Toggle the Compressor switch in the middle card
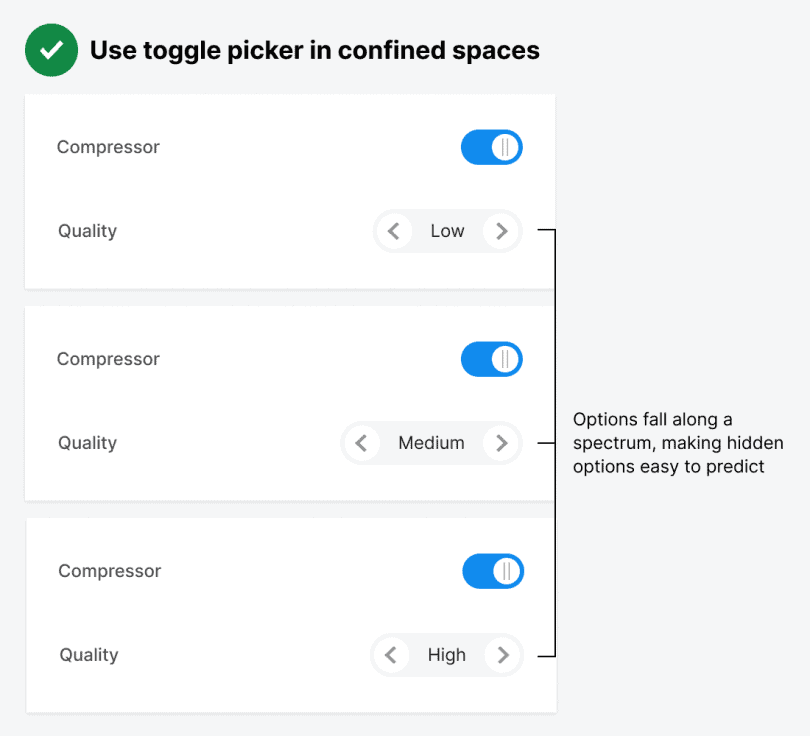The width and height of the screenshot is (810, 736). click(491, 359)
